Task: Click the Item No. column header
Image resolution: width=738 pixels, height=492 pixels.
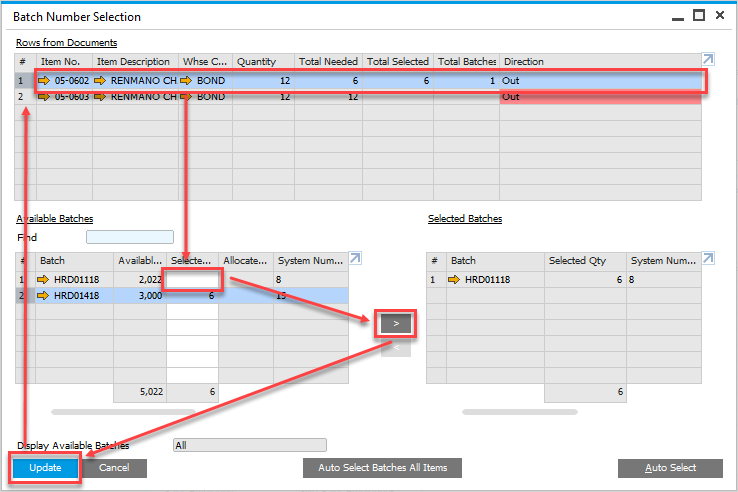Action: [64, 62]
